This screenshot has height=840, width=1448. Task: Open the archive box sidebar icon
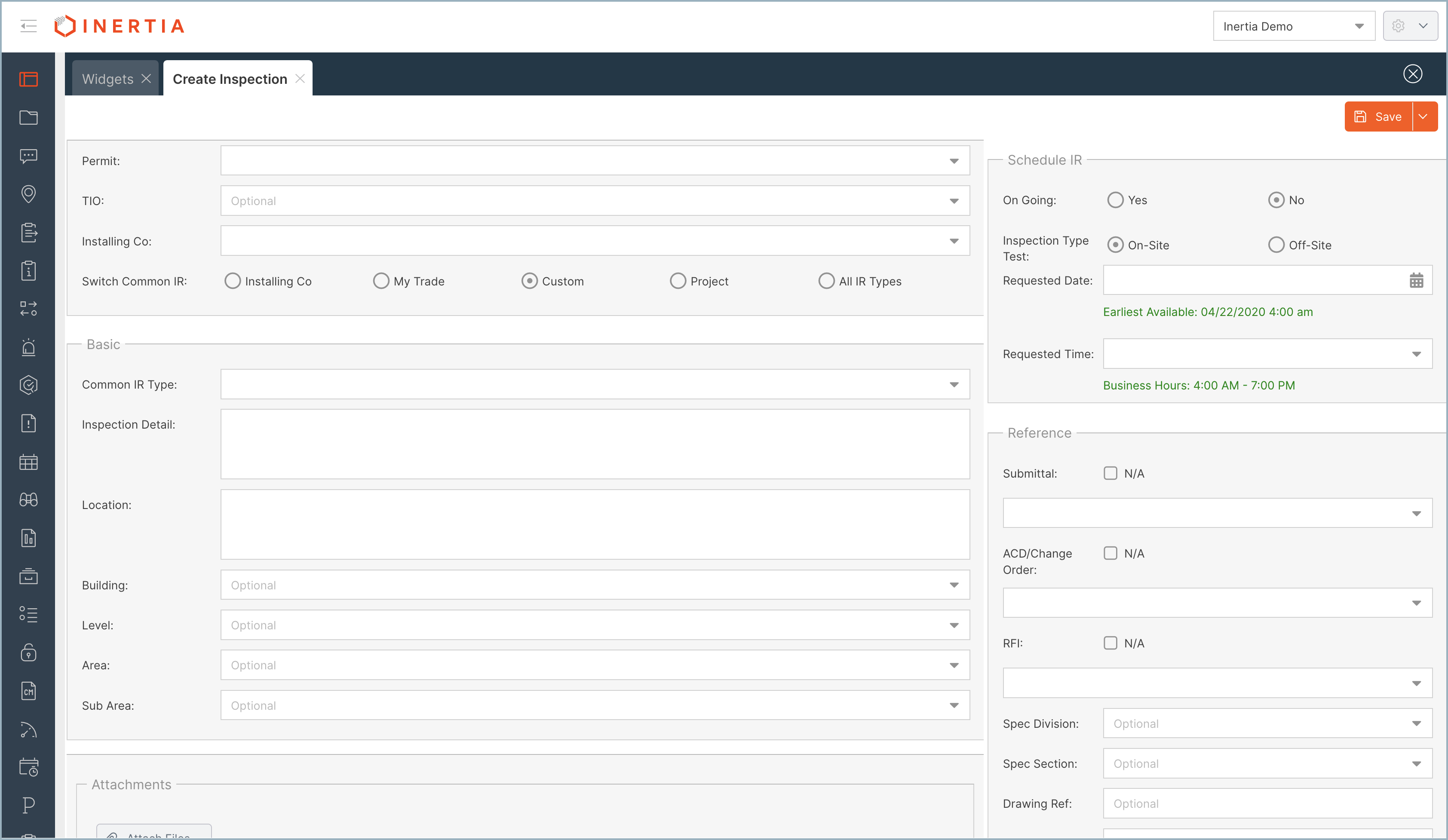(28, 576)
